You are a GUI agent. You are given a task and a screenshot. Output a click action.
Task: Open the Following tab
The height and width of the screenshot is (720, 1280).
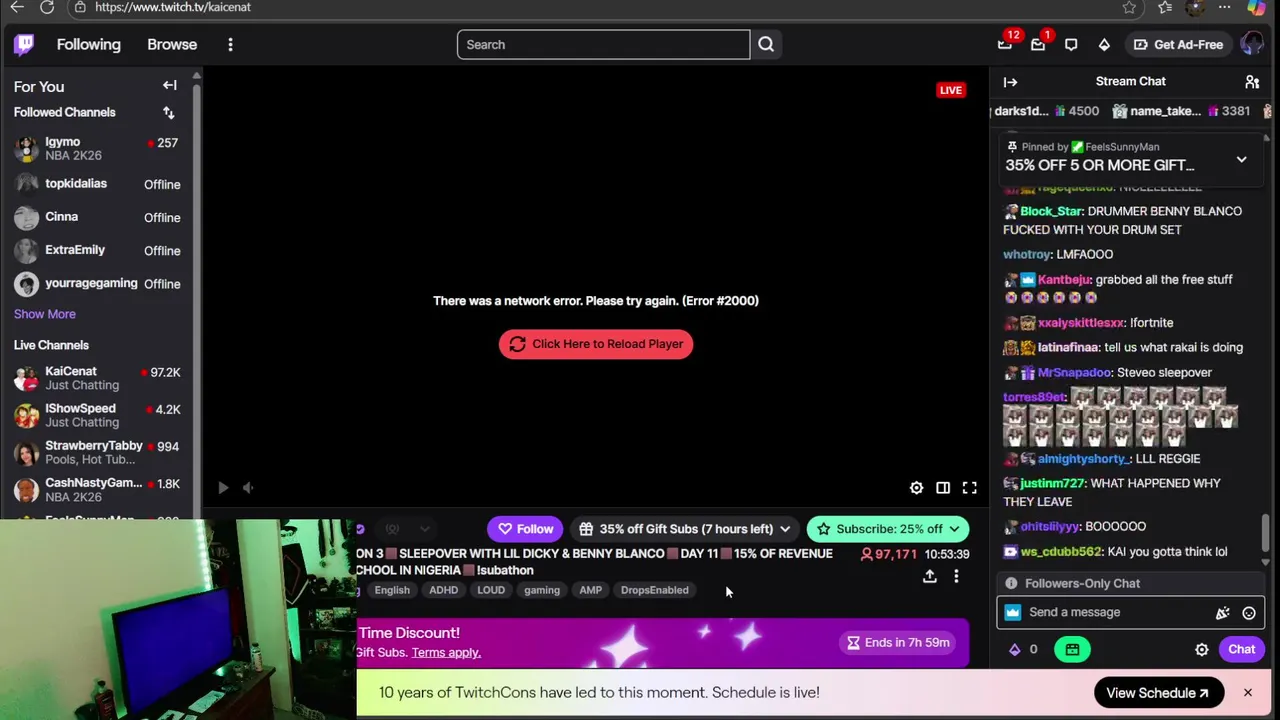(88, 45)
